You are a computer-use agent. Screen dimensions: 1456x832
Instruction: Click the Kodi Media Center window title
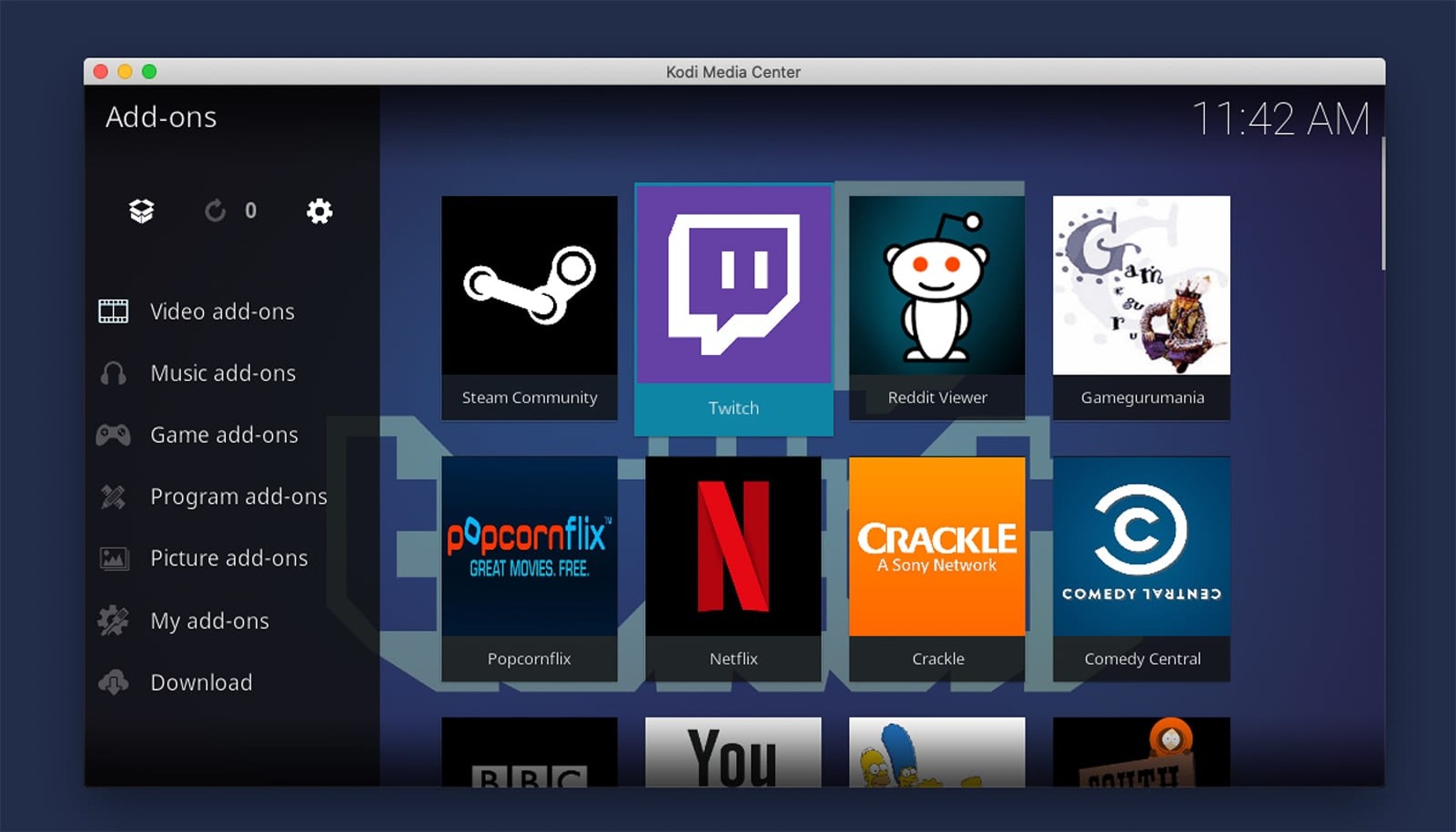pos(733,71)
